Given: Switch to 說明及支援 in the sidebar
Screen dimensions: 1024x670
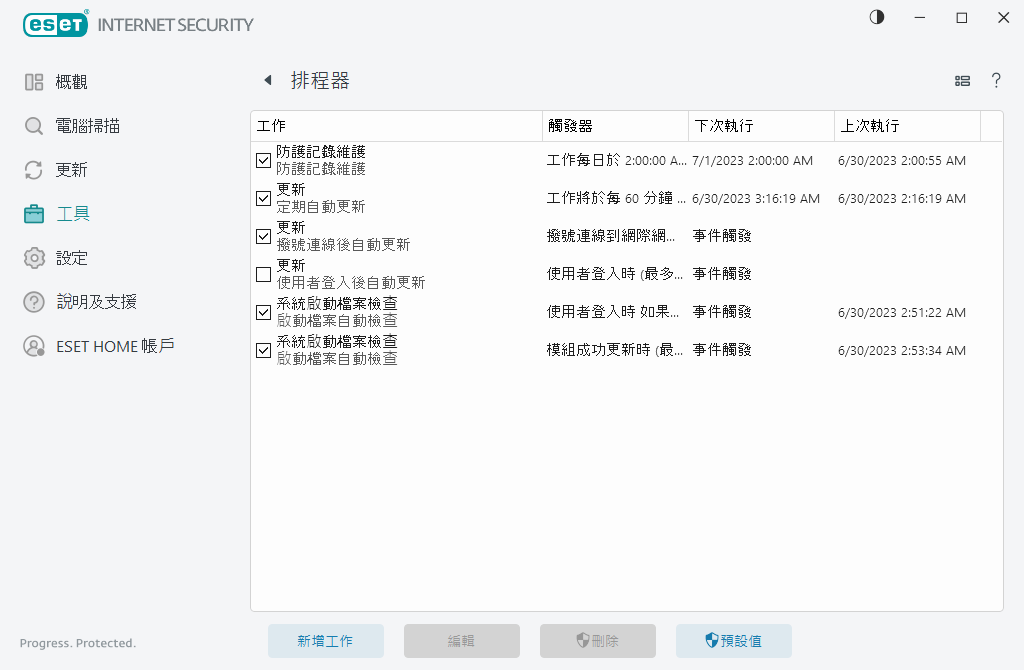Looking at the screenshot, I should click(35, 301).
